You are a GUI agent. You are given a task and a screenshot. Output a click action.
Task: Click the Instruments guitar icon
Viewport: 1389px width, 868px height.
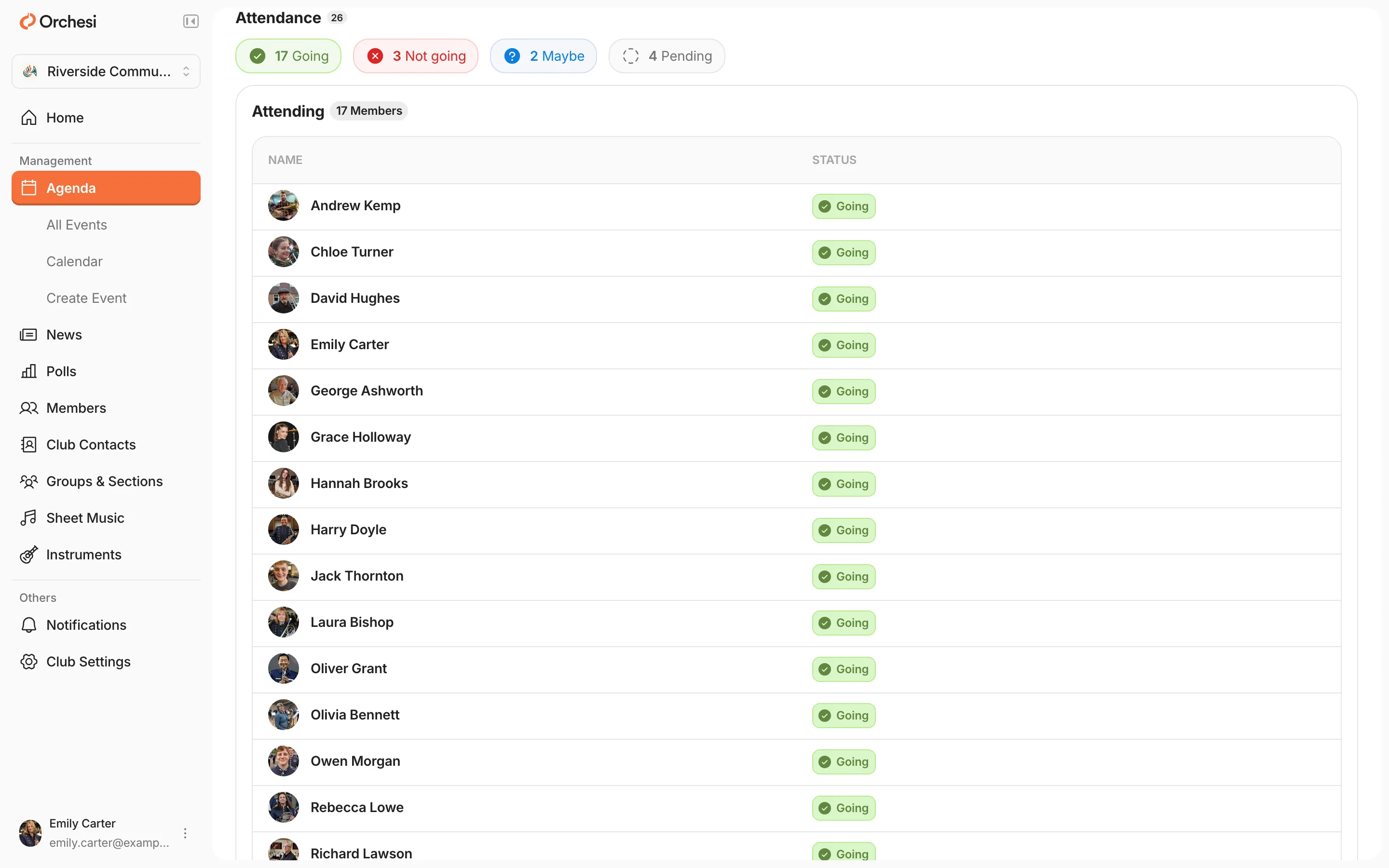click(x=29, y=555)
